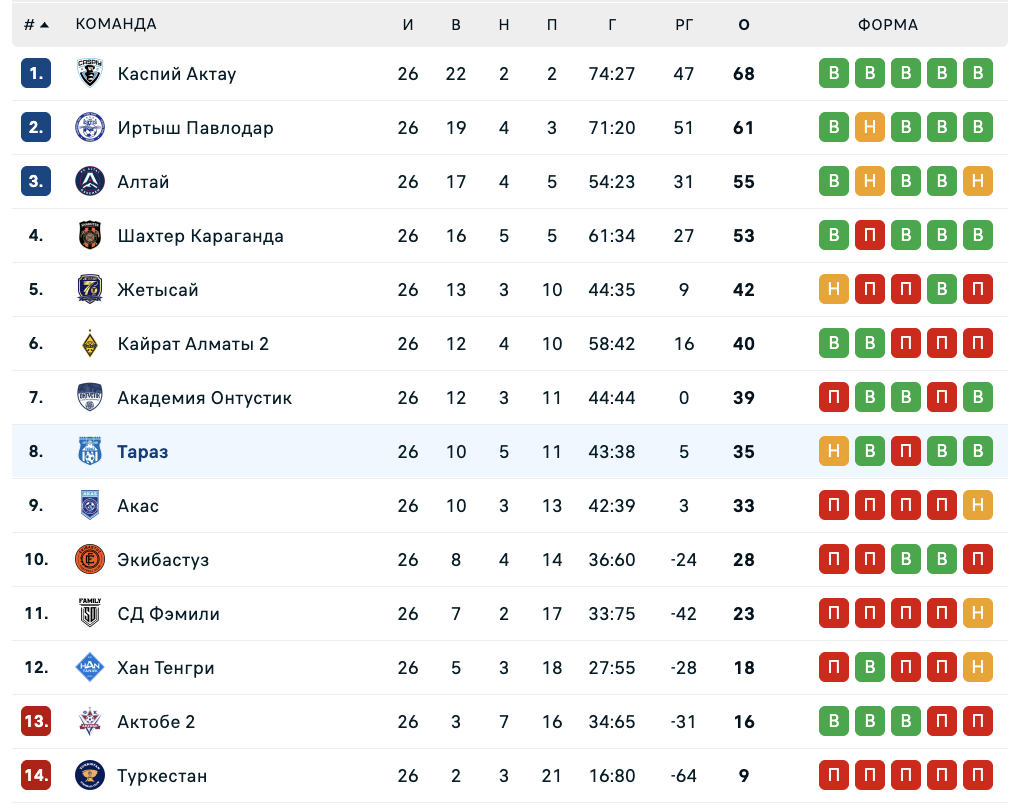Viewport: 1018px width, 808px height.
Task: Click the Каспий Актау team logo
Action: click(90, 74)
